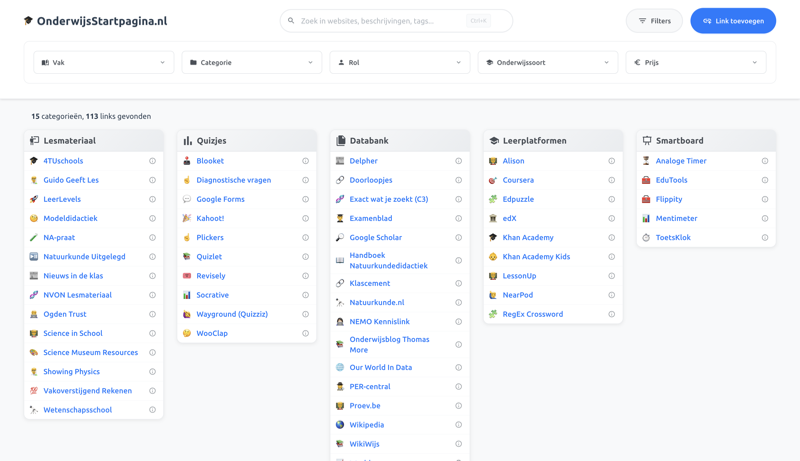800x461 pixels.
Task: Click the Link toevoegen button
Action: click(733, 21)
